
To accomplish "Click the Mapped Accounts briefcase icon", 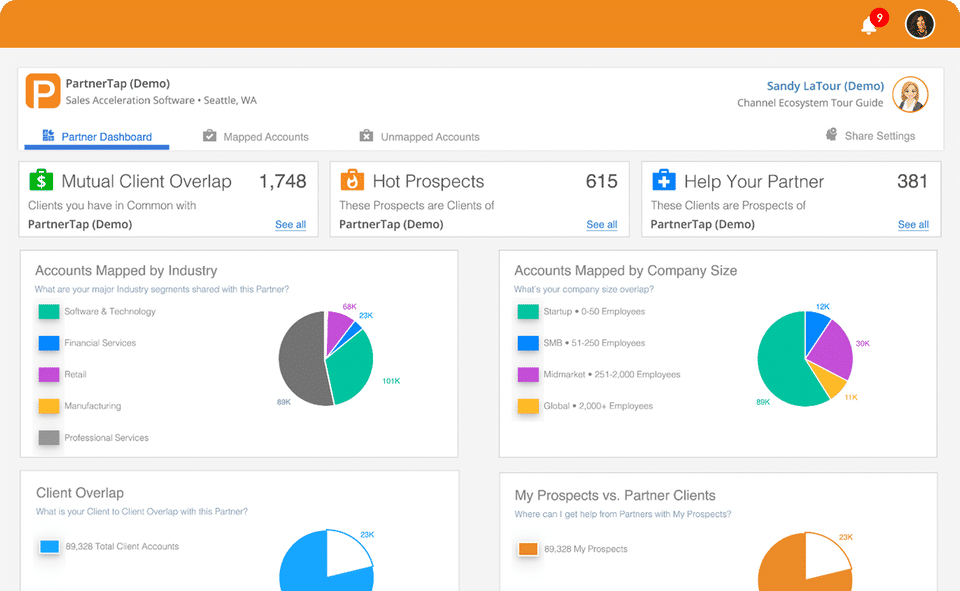I will (209, 135).
